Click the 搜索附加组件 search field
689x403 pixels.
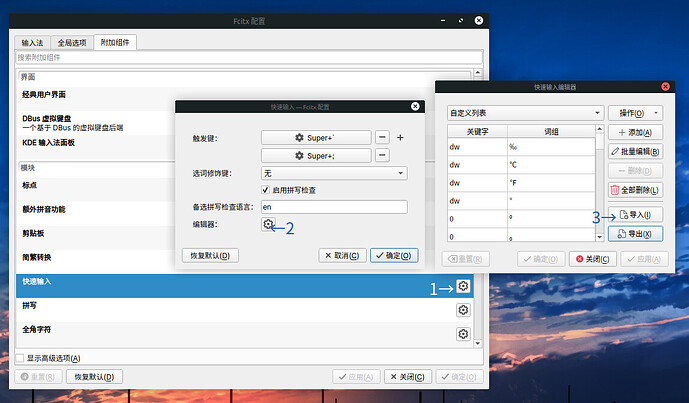click(249, 58)
